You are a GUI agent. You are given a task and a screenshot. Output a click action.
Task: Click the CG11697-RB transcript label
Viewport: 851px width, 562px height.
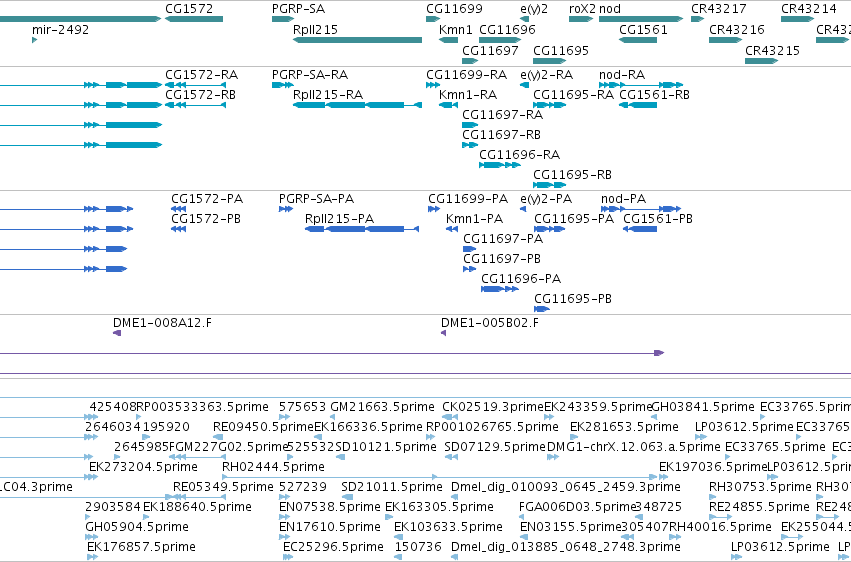(501, 135)
